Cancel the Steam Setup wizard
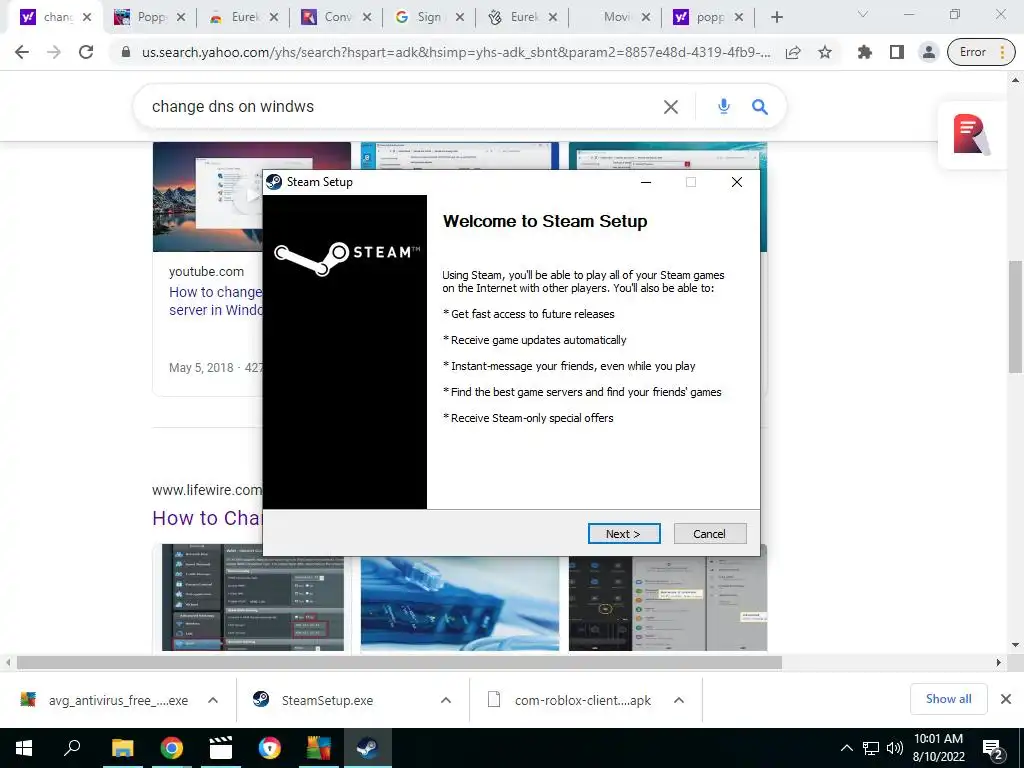The image size is (1024, 768). [x=709, y=534]
